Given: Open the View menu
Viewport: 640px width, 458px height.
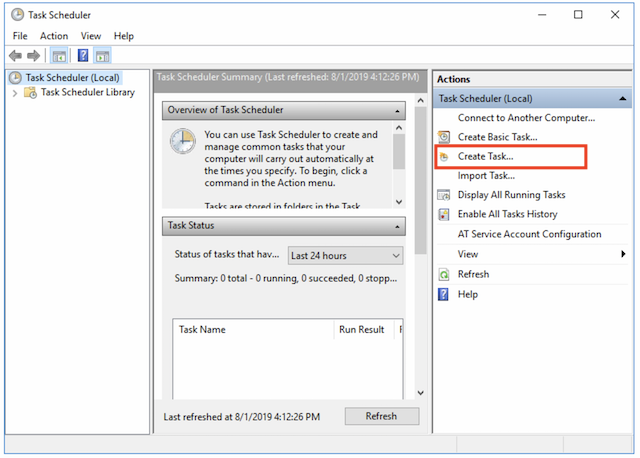Looking at the screenshot, I should tap(91, 36).
